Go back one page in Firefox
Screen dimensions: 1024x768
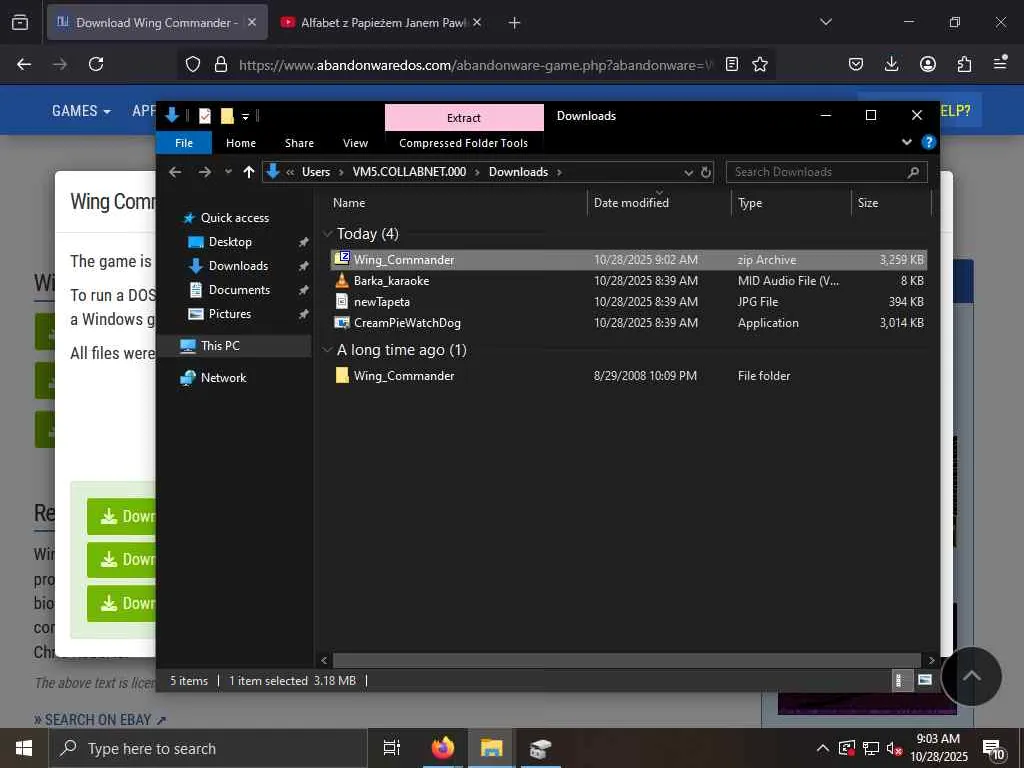point(24,64)
